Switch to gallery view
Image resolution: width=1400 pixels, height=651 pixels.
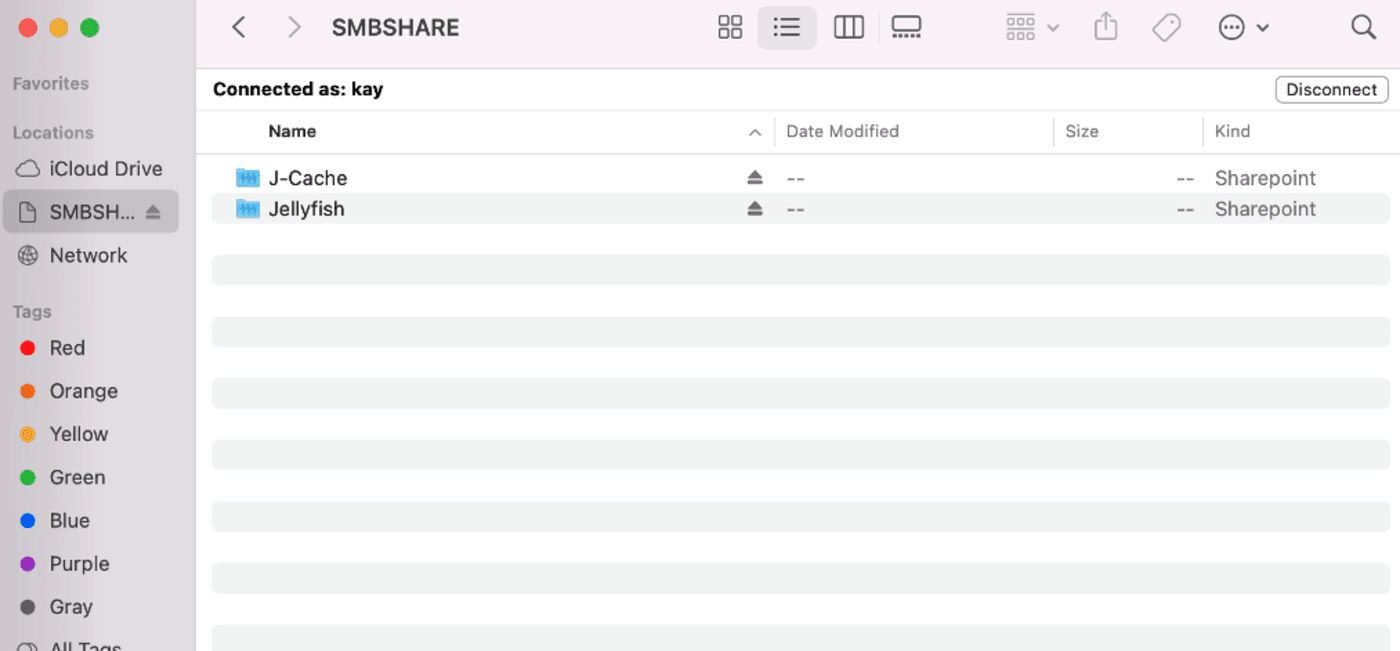click(x=906, y=28)
